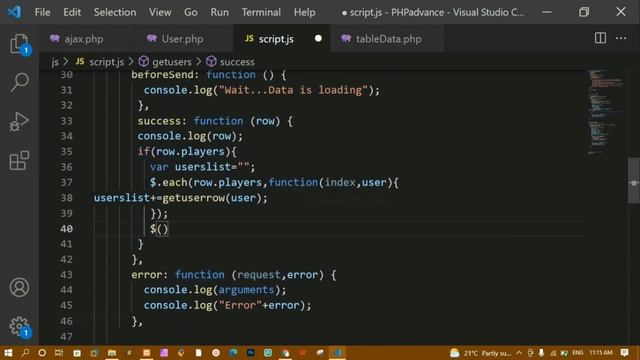Open the Selection menu
Viewport: 640px width, 360px height.
coord(115,12)
